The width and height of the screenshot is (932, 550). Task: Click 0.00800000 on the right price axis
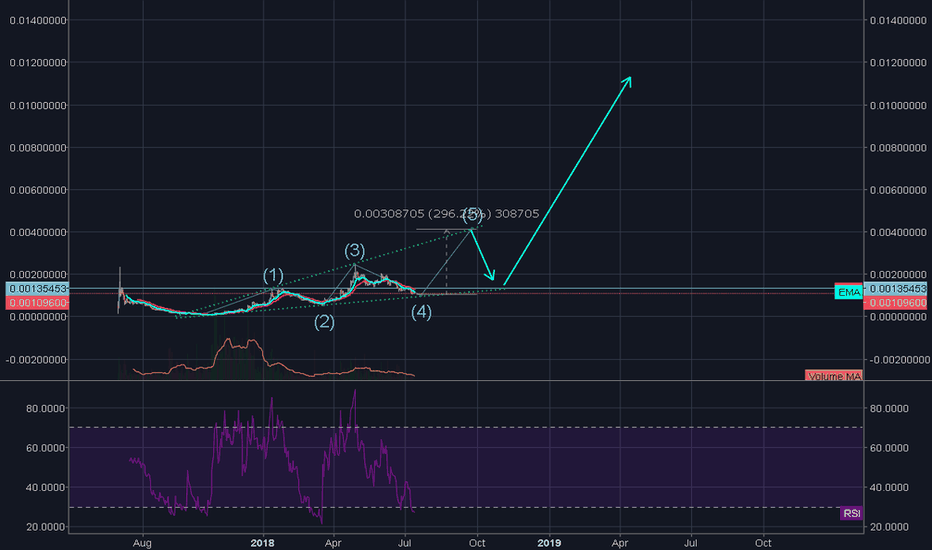898,147
